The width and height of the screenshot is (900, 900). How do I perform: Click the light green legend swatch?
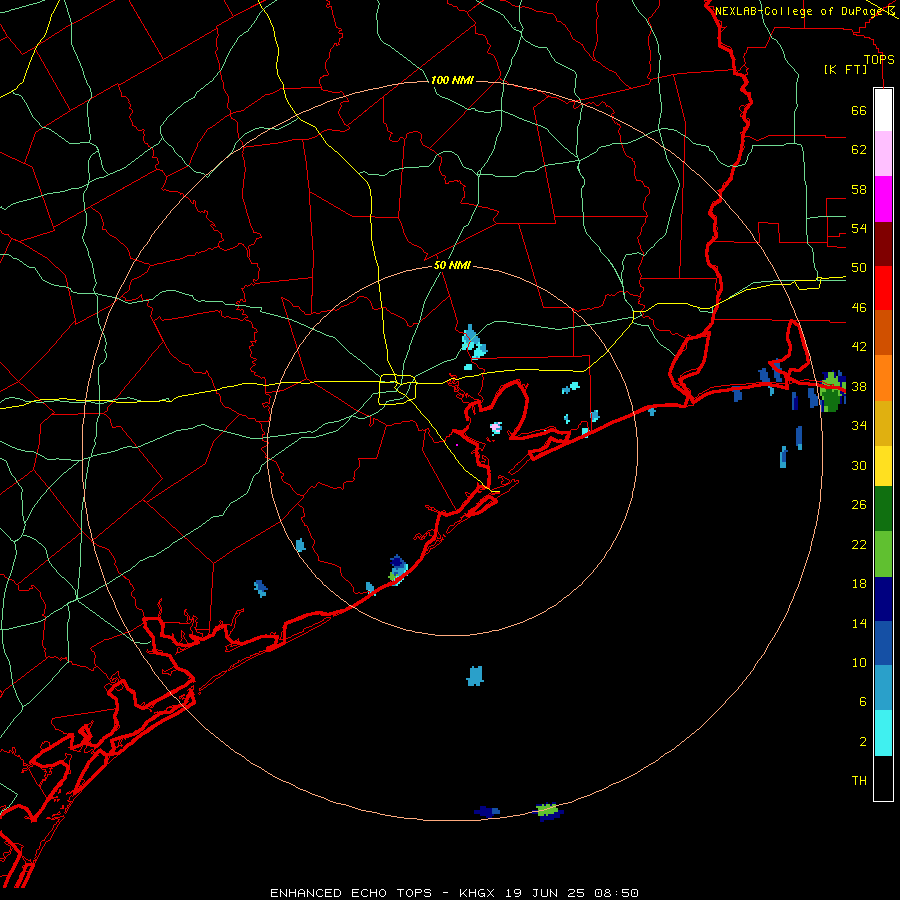pyautogui.click(x=883, y=554)
